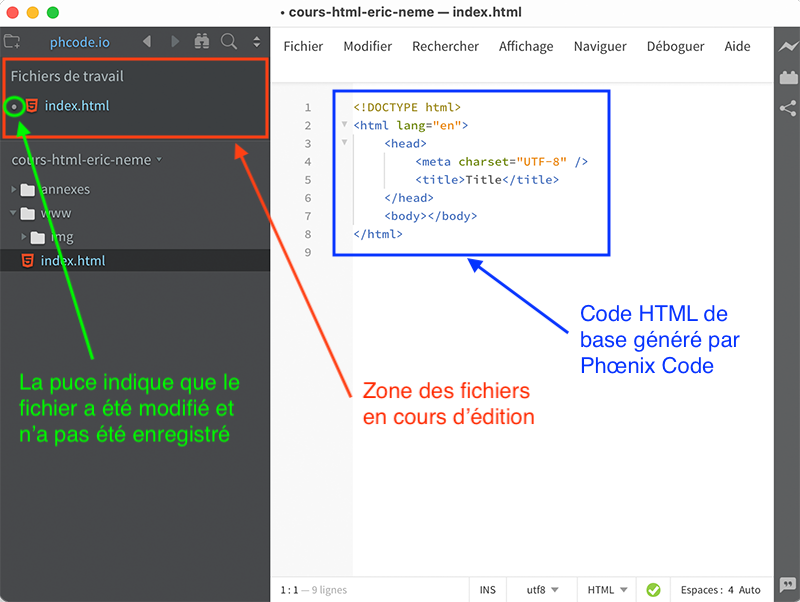Create a new project with the folder icon
The width and height of the screenshot is (800, 602).
point(13,42)
